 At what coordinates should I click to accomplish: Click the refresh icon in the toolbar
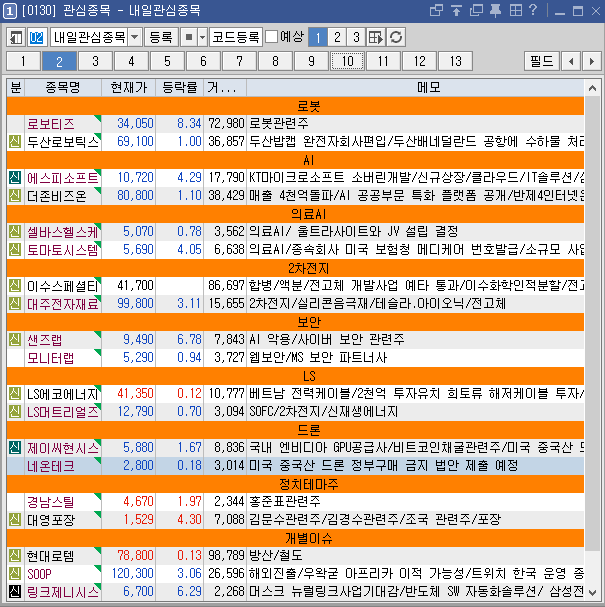click(396, 37)
